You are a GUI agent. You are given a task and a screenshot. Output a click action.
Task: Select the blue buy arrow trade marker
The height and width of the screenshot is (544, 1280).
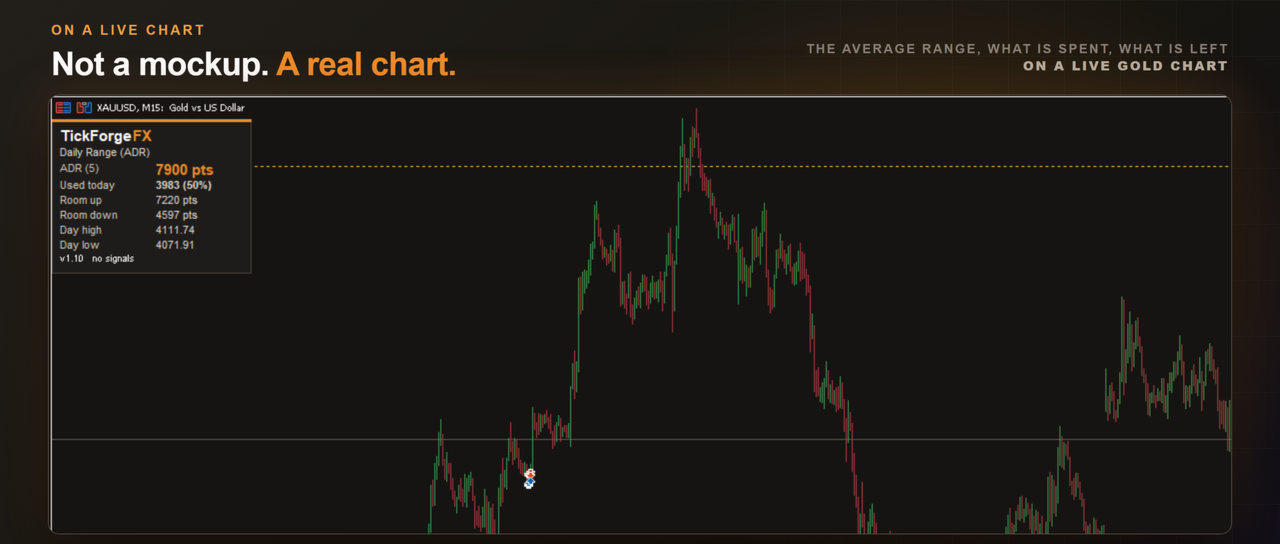(529, 483)
